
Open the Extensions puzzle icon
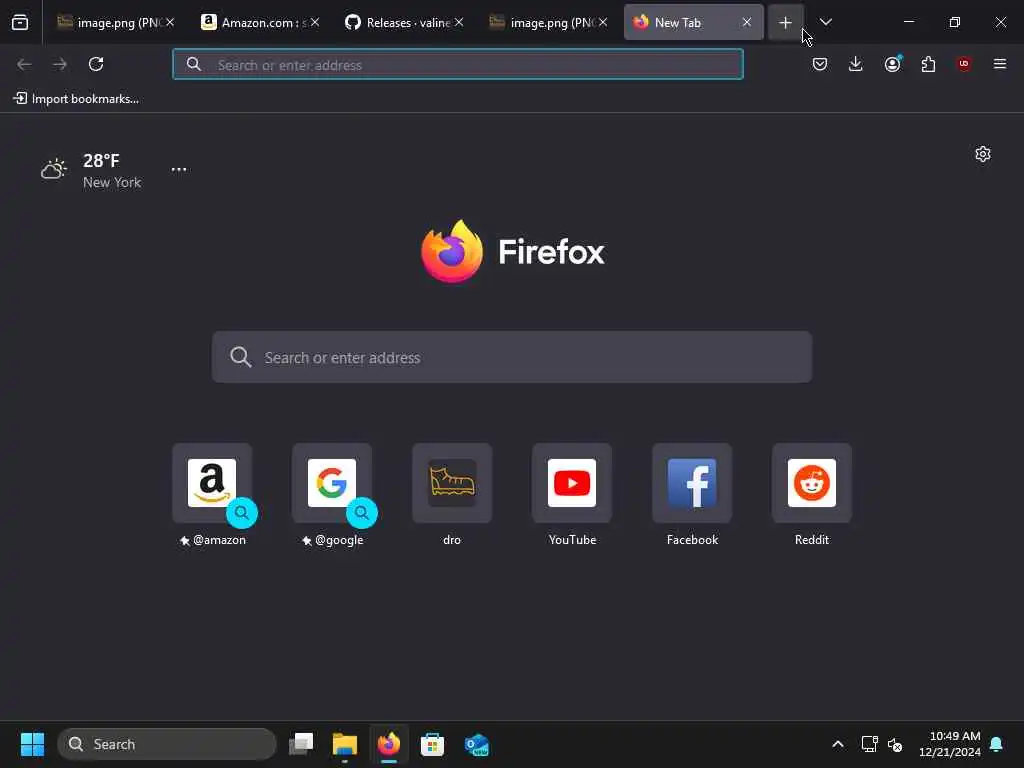tap(928, 64)
